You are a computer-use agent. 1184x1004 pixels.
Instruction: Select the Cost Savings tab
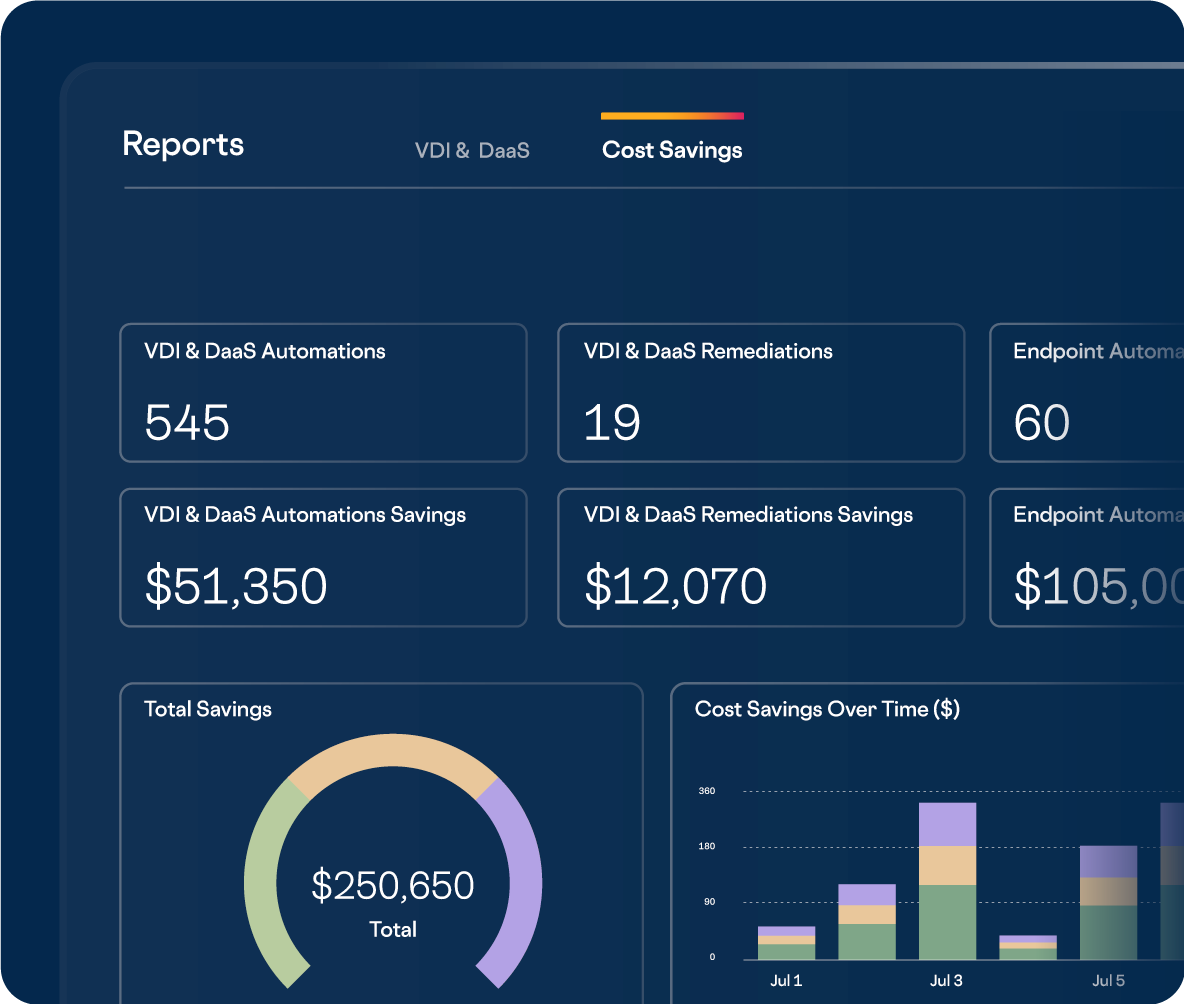671,149
